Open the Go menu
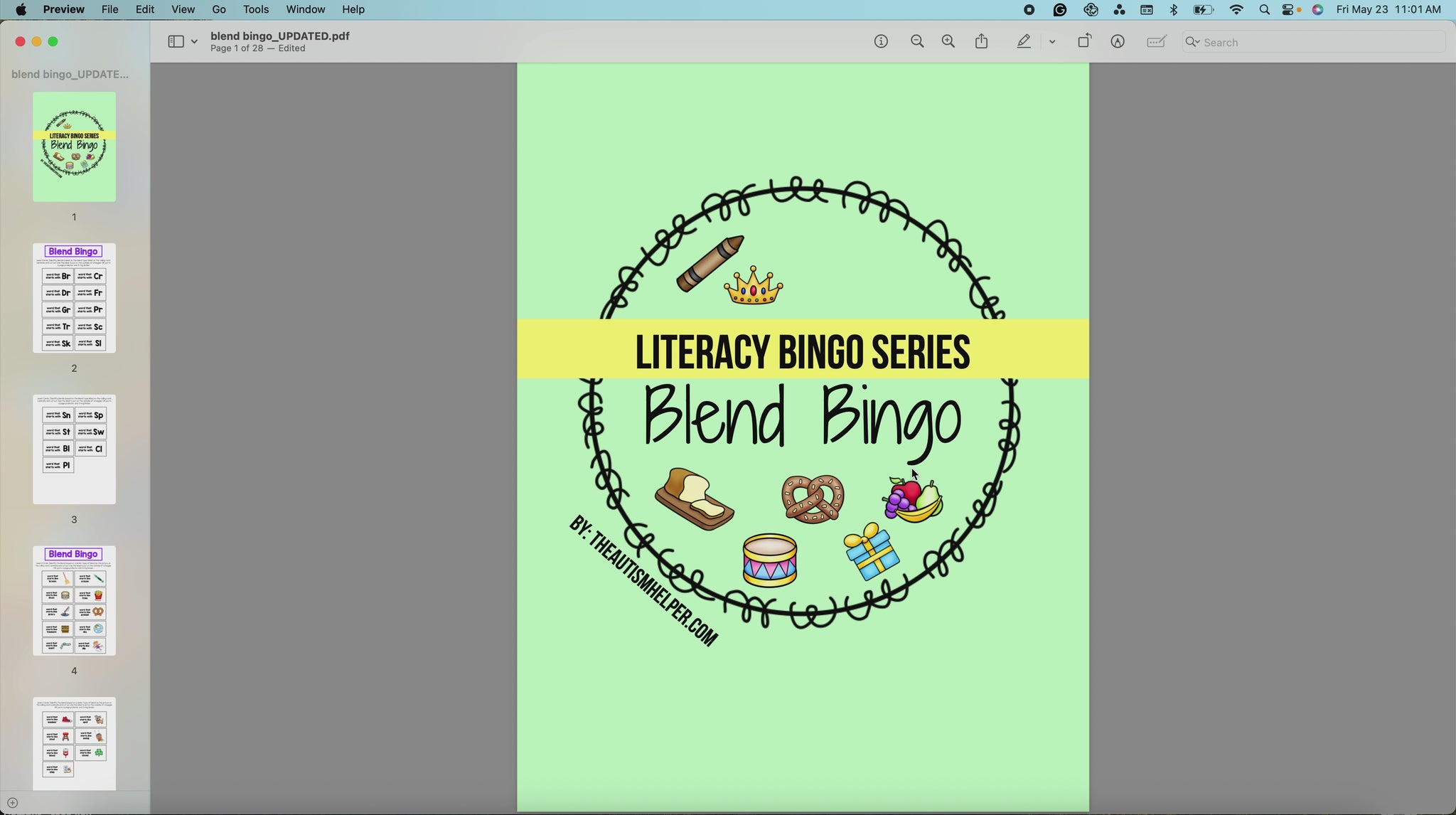This screenshot has height=815, width=1456. 219,10
